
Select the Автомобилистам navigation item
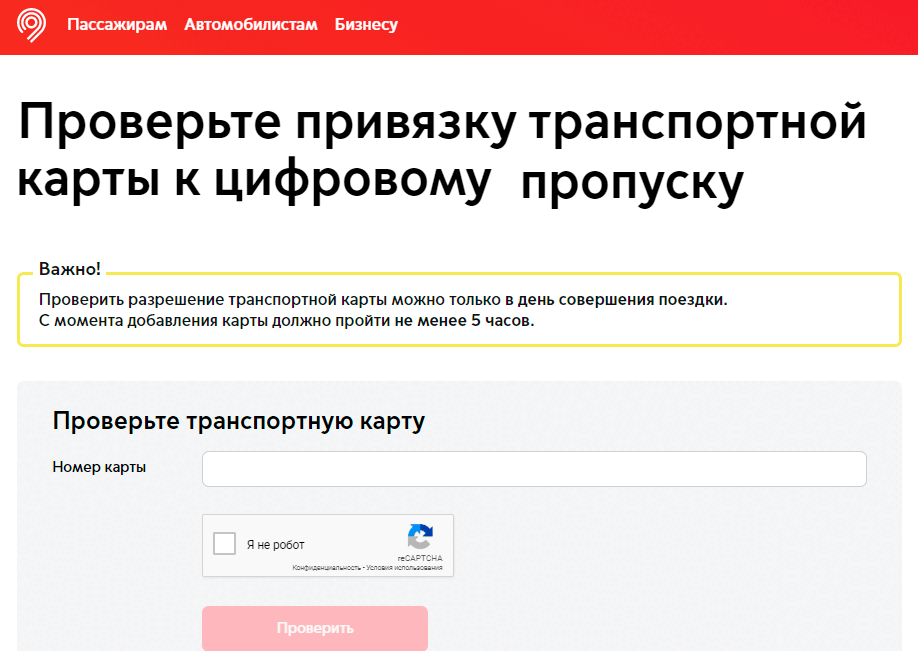(x=251, y=25)
